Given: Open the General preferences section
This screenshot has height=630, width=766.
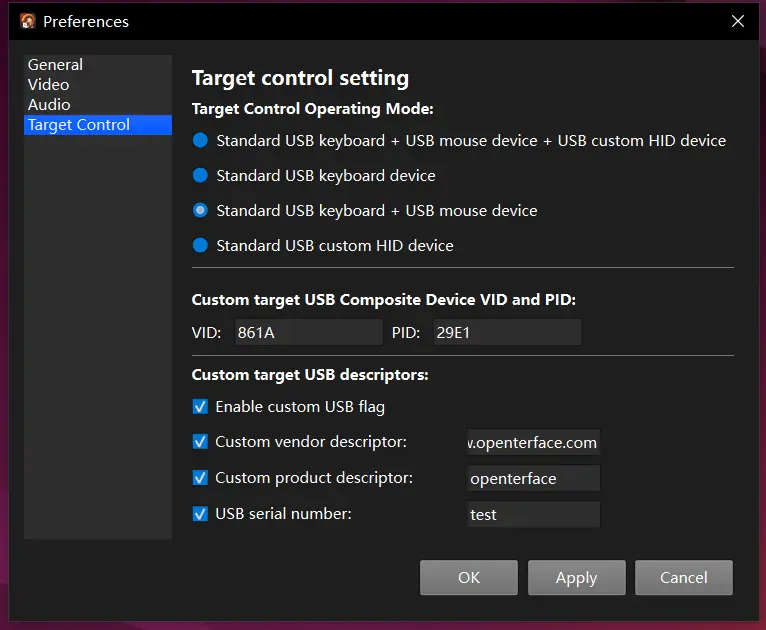Looking at the screenshot, I should click(55, 65).
